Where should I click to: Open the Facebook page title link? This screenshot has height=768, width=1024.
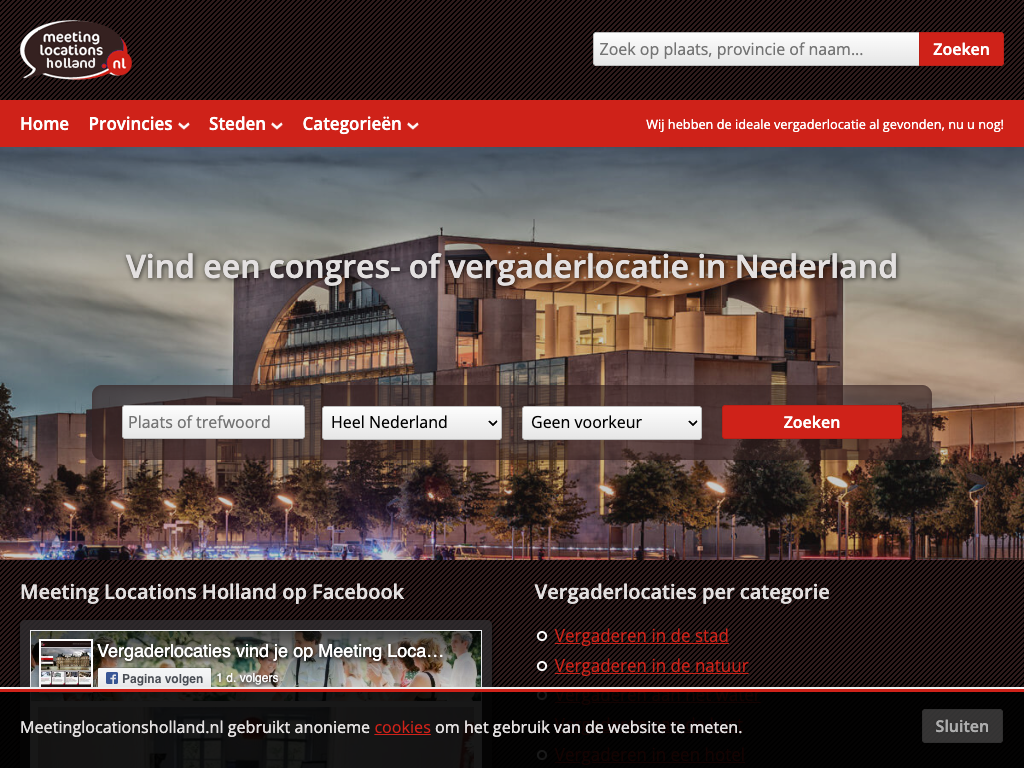click(x=270, y=651)
